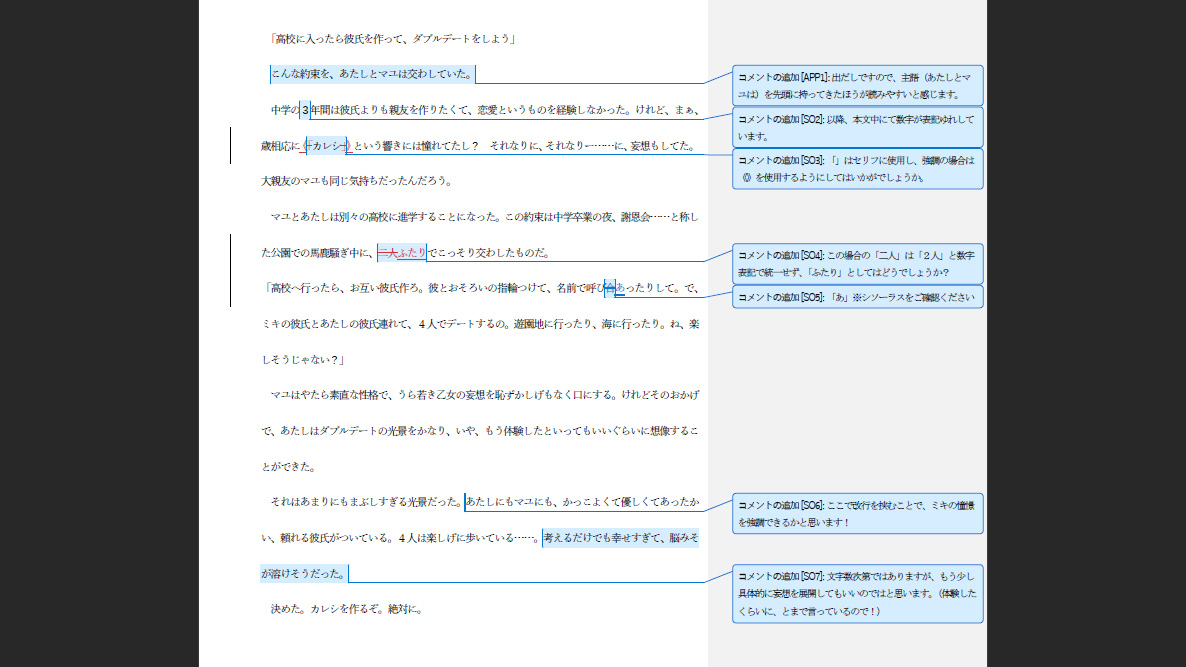Place cursor in first line 「高校に入ったら彼氏を作って

392,39
